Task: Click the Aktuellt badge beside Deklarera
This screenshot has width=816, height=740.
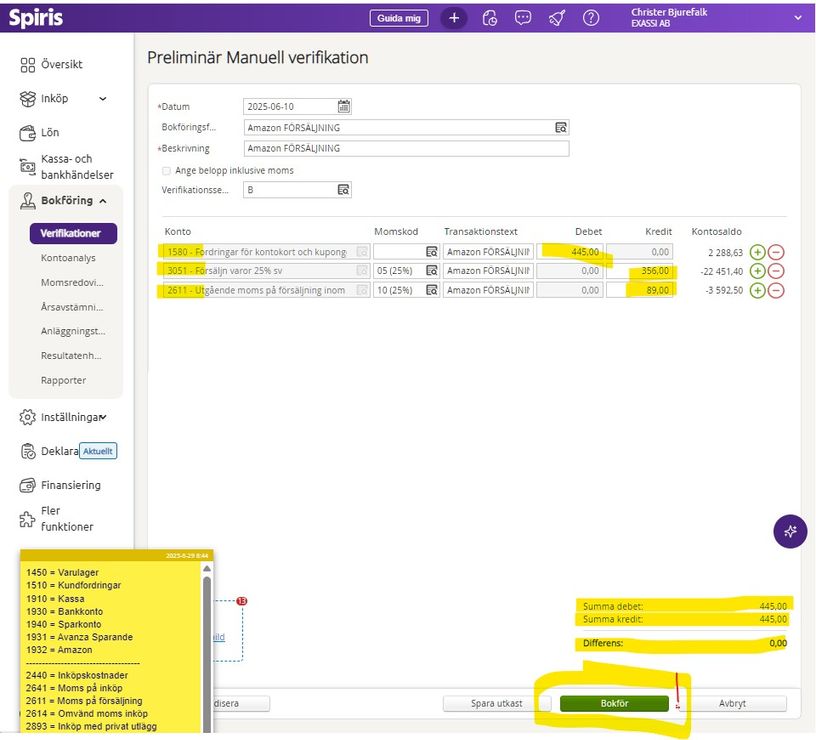Action: [x=98, y=451]
